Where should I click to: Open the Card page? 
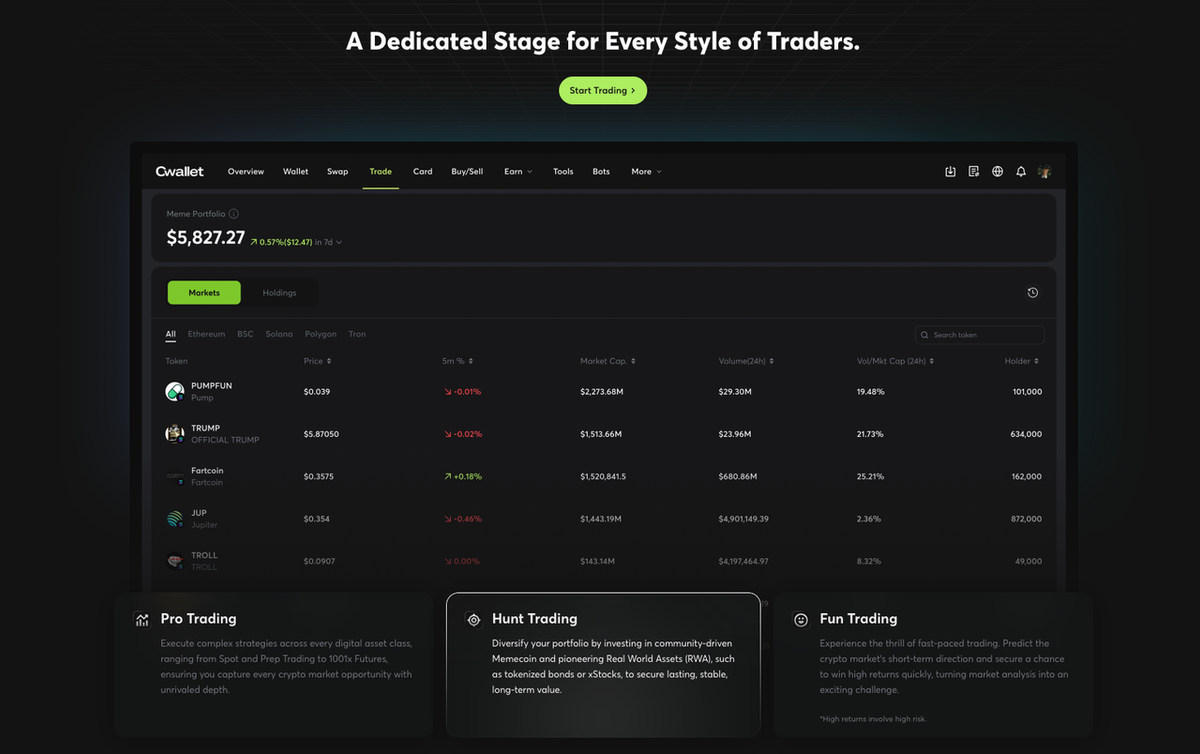[x=423, y=172]
